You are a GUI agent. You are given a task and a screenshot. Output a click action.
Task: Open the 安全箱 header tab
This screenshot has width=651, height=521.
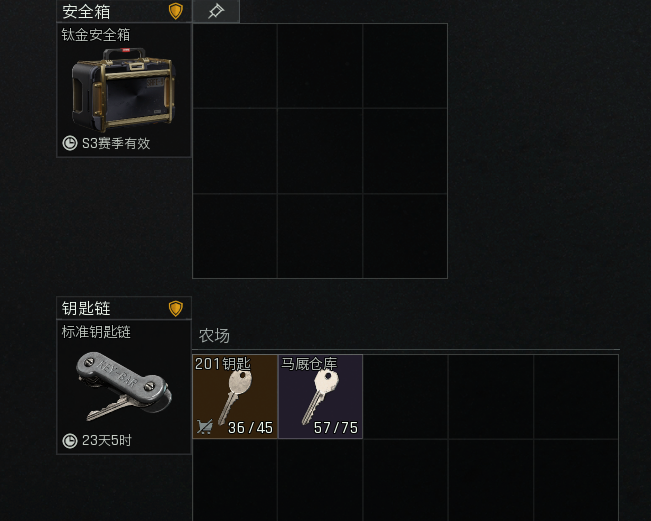coord(124,11)
